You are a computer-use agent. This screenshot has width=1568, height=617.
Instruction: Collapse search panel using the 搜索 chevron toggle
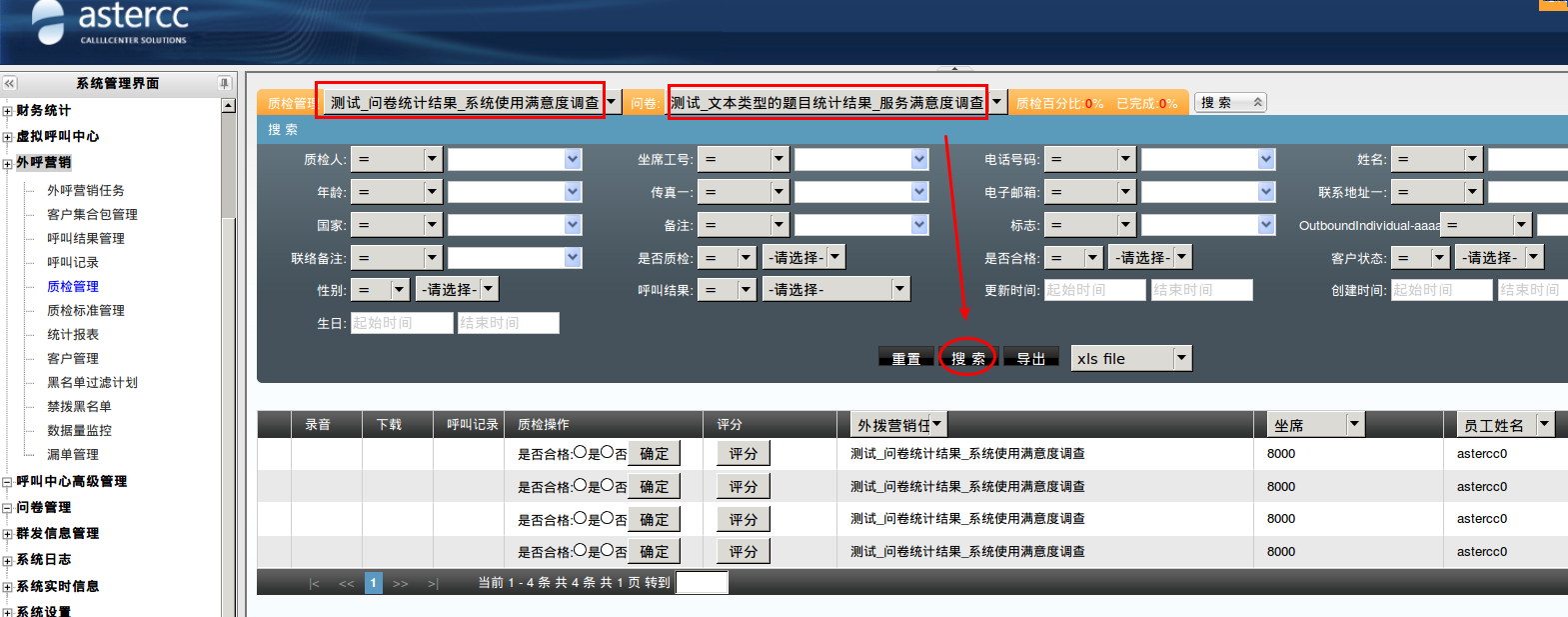(x=1257, y=102)
